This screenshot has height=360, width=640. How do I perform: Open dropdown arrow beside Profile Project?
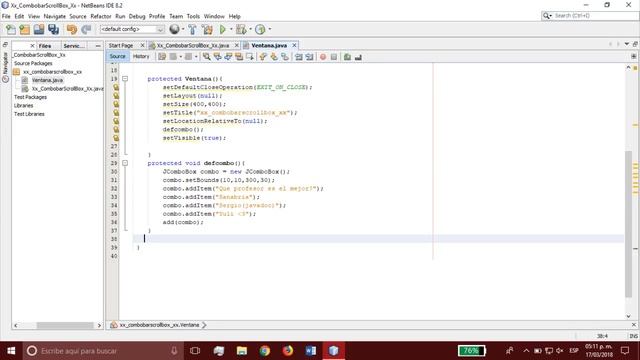pos(269,29)
